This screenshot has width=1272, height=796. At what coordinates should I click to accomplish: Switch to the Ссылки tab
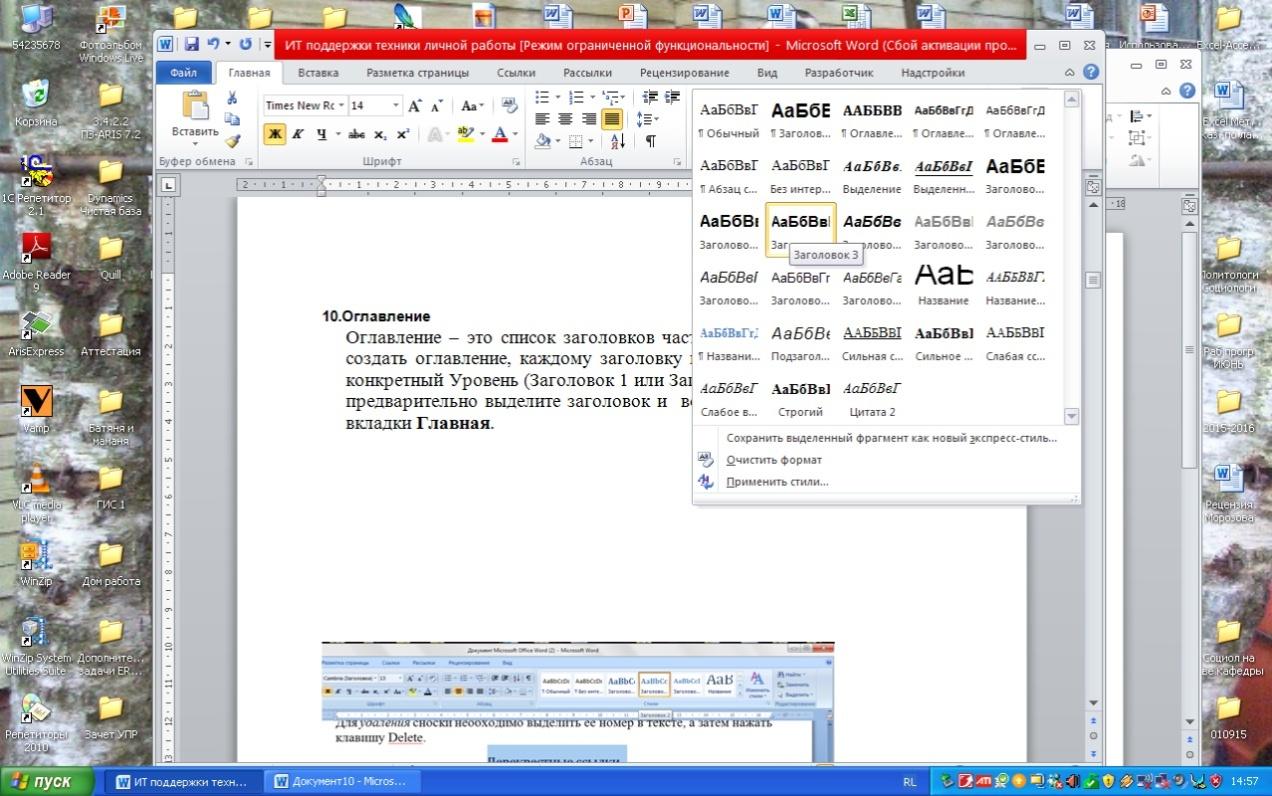516,73
